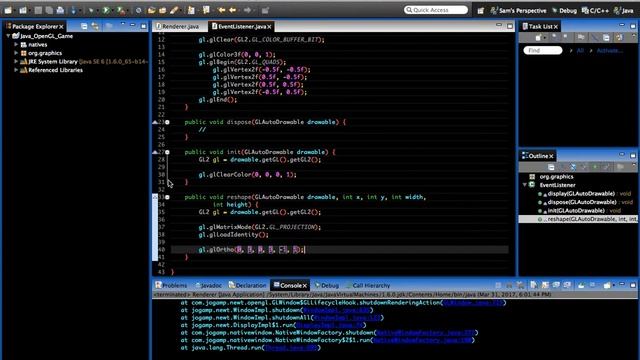
Task: Open the Javadoc tab
Action: pyautogui.click(x=208, y=285)
